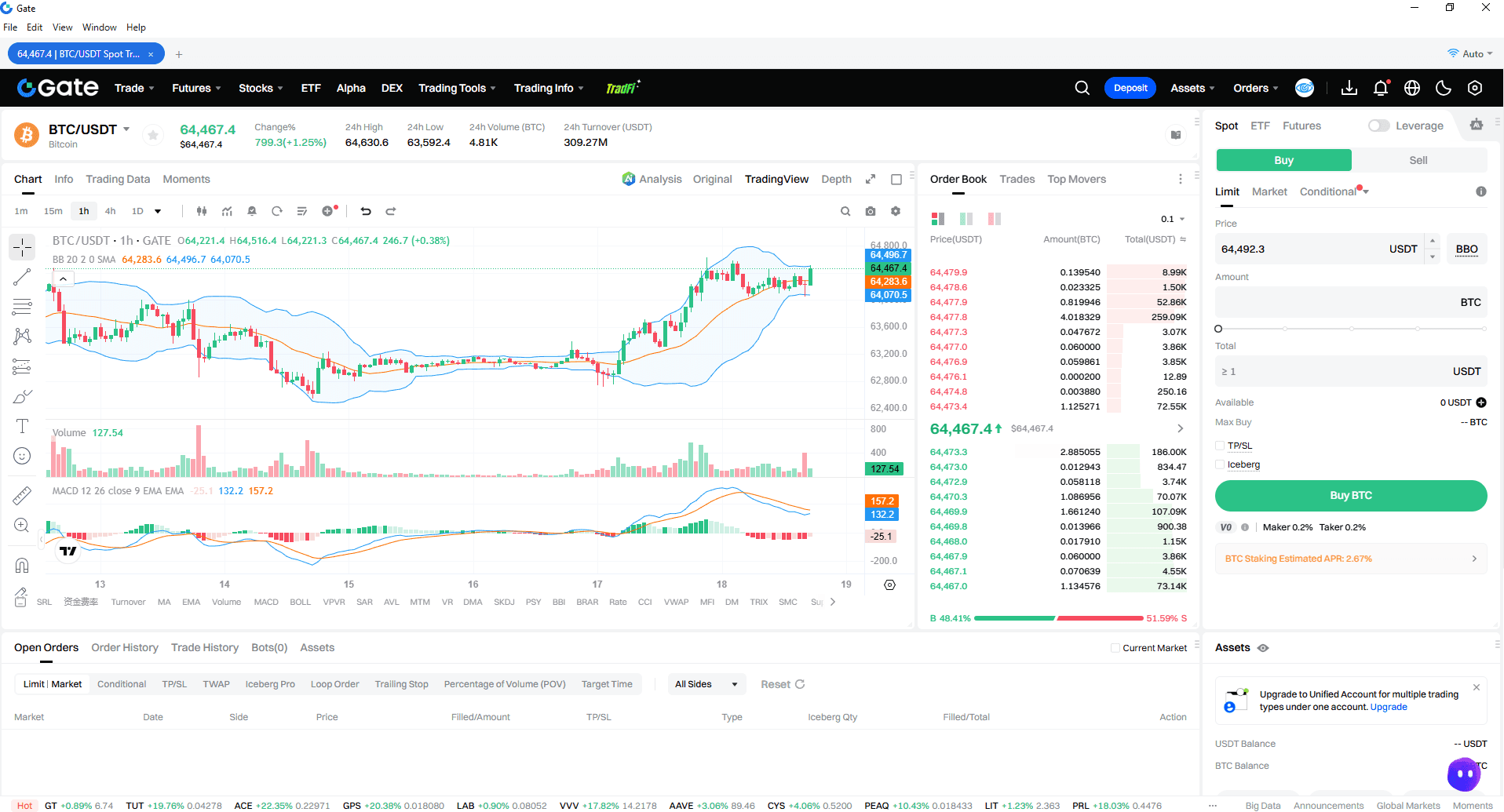
Task: Switch to dark mode moon icon
Action: pos(1444,88)
